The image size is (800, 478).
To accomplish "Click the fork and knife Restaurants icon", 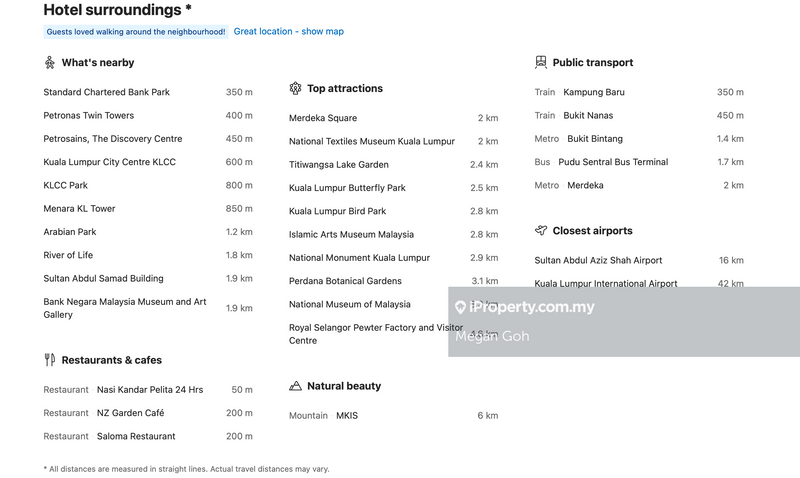I will pos(49,360).
